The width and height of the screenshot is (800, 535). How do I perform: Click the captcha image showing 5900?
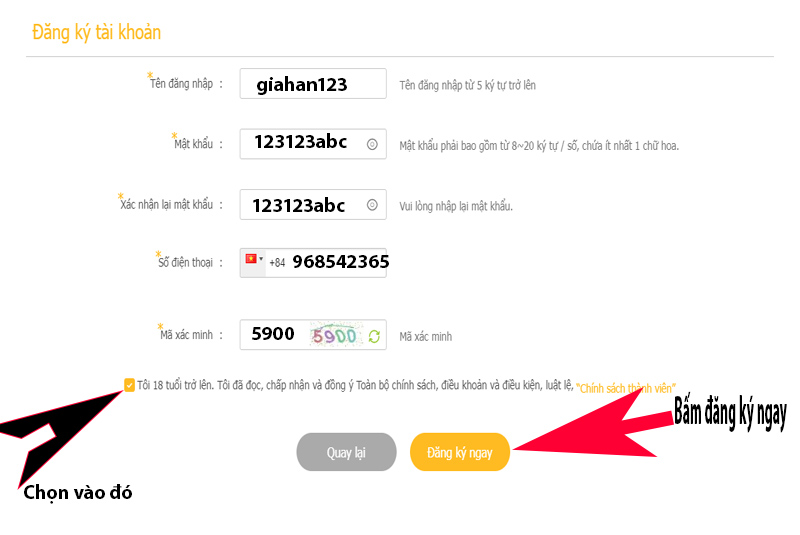(335, 336)
